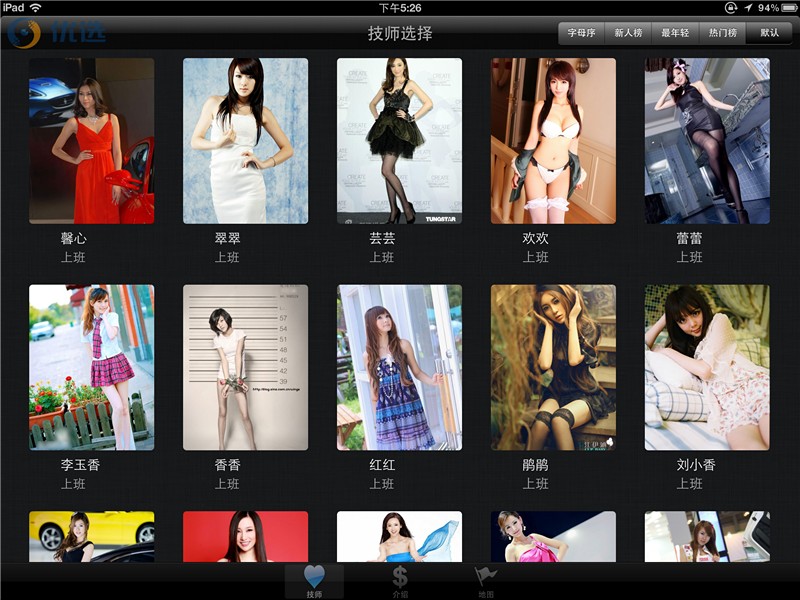Screen dimensions: 800x600
Task: Open 李玉香's photo card
Action: [91, 367]
